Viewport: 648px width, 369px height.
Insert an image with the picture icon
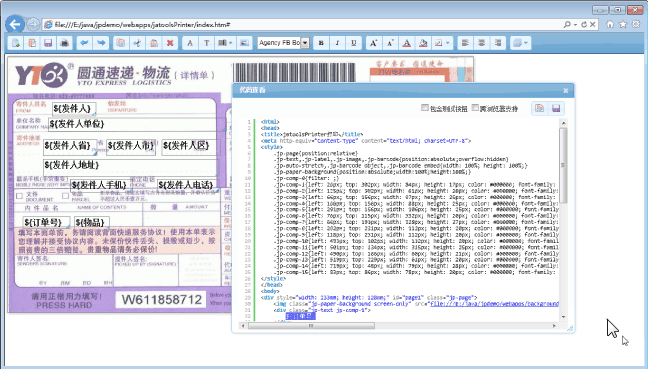pos(244,43)
